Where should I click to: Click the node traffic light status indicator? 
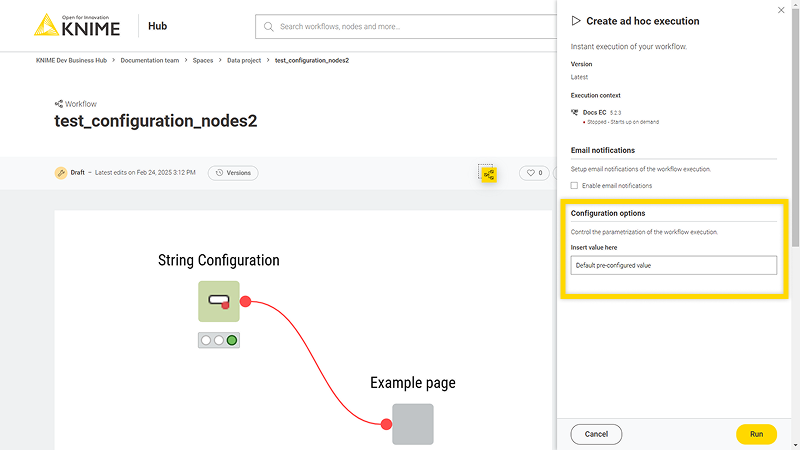pos(218,340)
